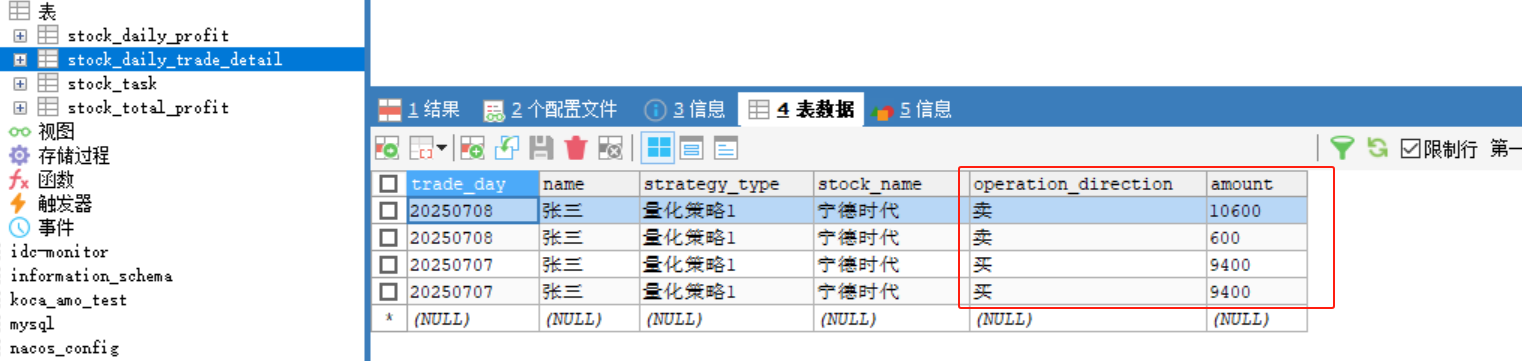This screenshot has width=1522, height=361.
Task: Click the floppy disk save changes icon
Action: (541, 148)
